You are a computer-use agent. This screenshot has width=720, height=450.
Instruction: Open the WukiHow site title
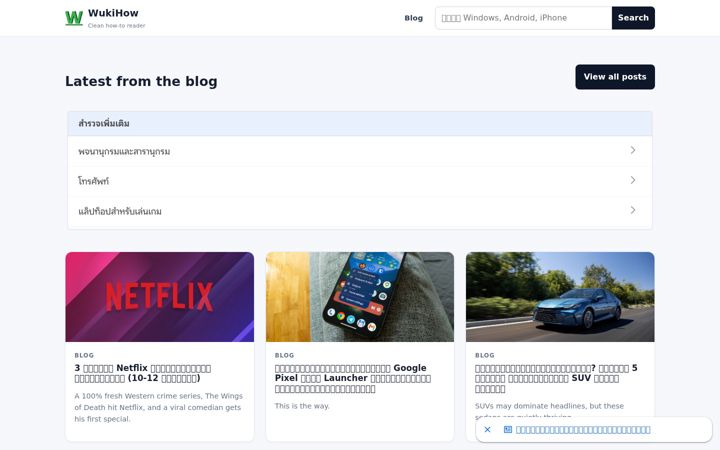click(x=113, y=13)
